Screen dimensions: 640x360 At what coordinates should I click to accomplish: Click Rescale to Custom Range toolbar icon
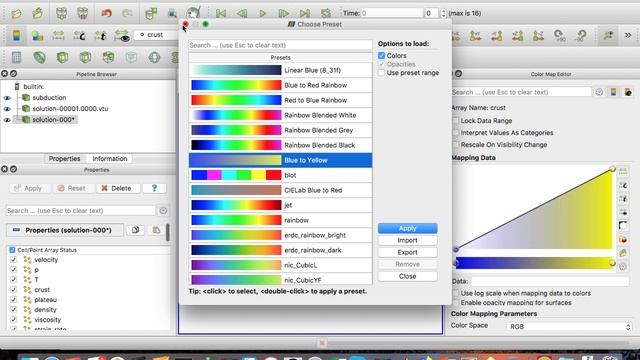[x=80, y=36]
